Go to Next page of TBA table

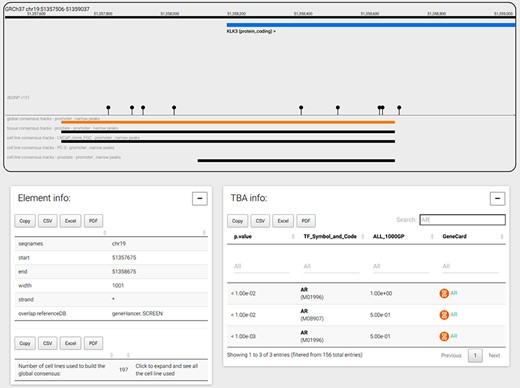click(494, 355)
